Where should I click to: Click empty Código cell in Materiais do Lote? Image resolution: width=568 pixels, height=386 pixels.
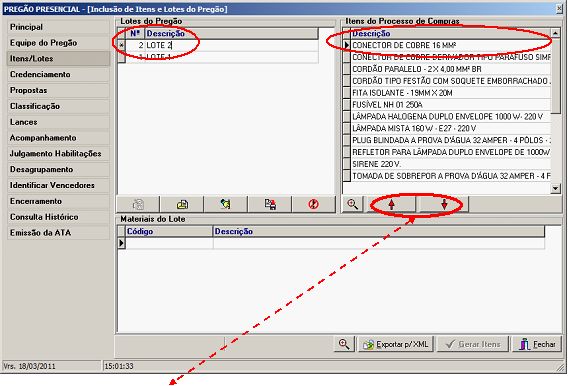(169, 243)
